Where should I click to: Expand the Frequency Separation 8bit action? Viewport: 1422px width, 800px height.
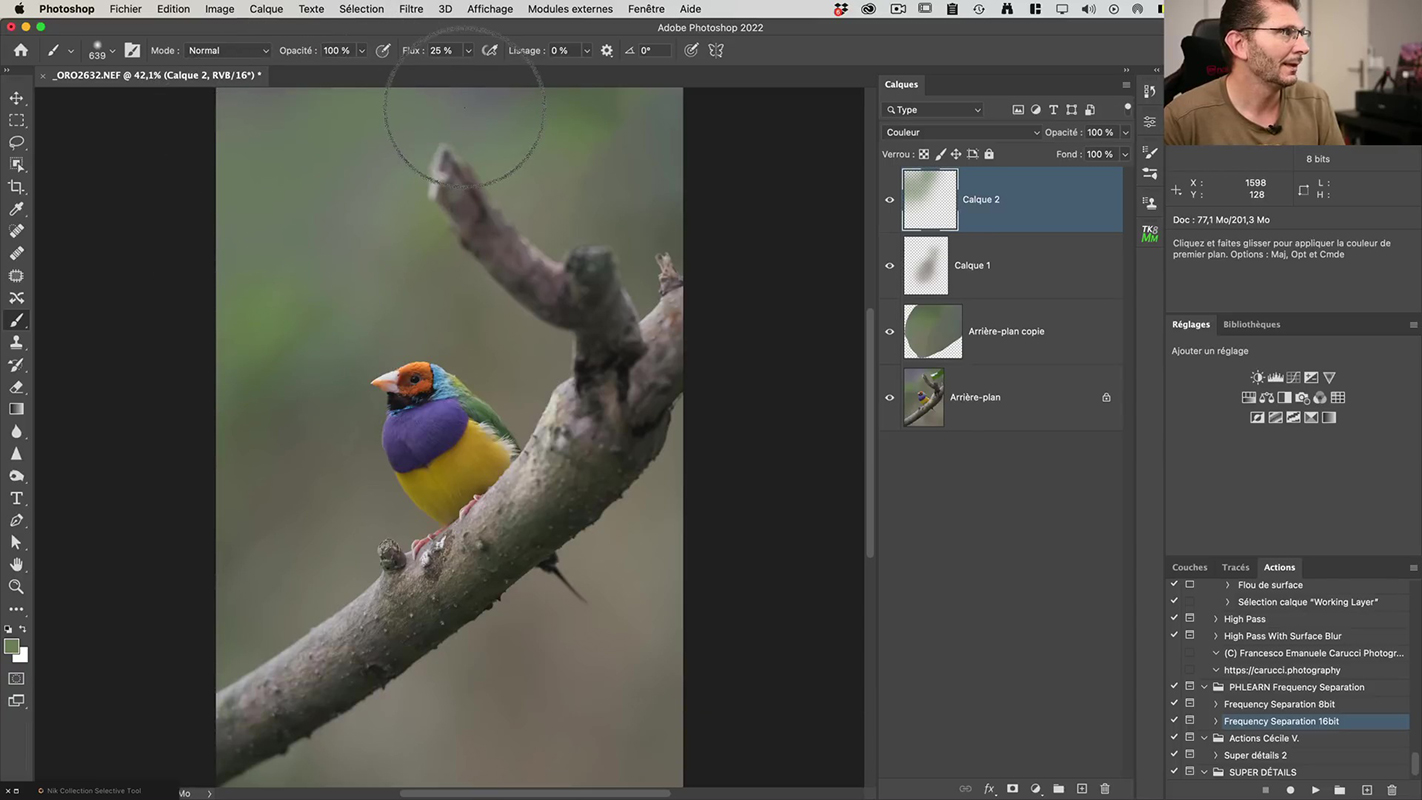[x=1216, y=704]
